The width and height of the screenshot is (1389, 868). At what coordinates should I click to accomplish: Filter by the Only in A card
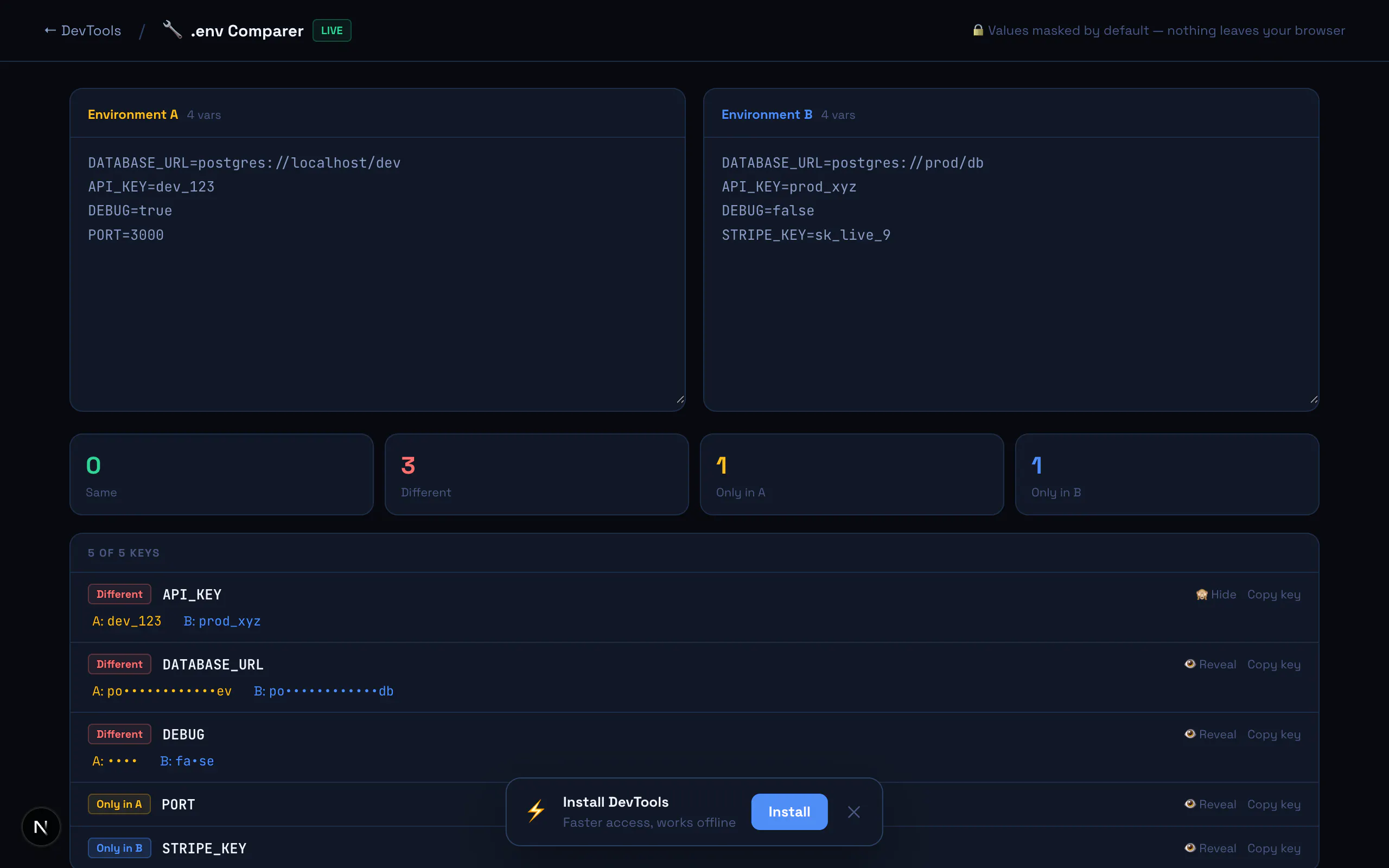tap(852, 474)
